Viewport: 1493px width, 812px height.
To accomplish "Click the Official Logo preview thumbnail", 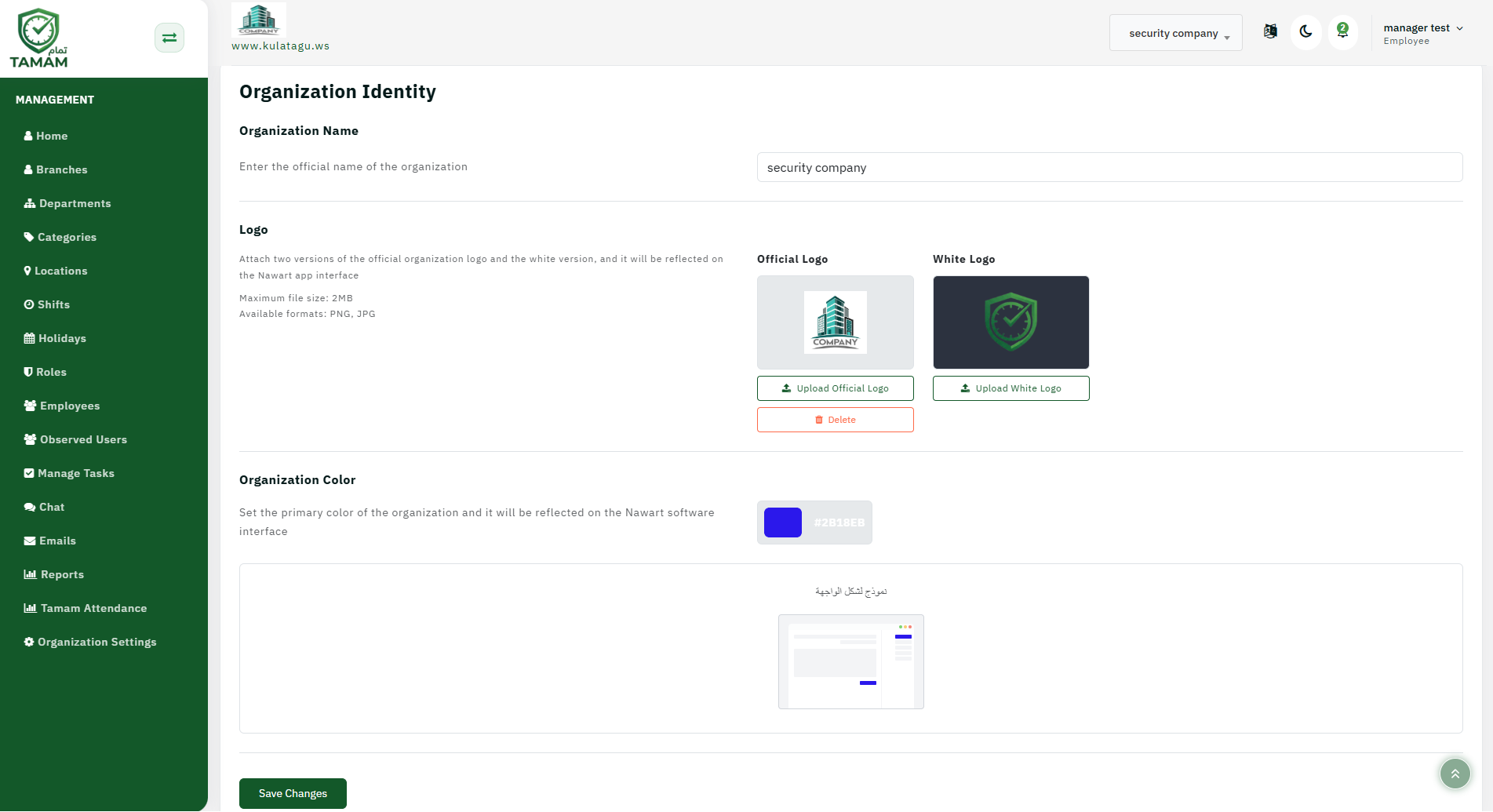I will coord(836,322).
